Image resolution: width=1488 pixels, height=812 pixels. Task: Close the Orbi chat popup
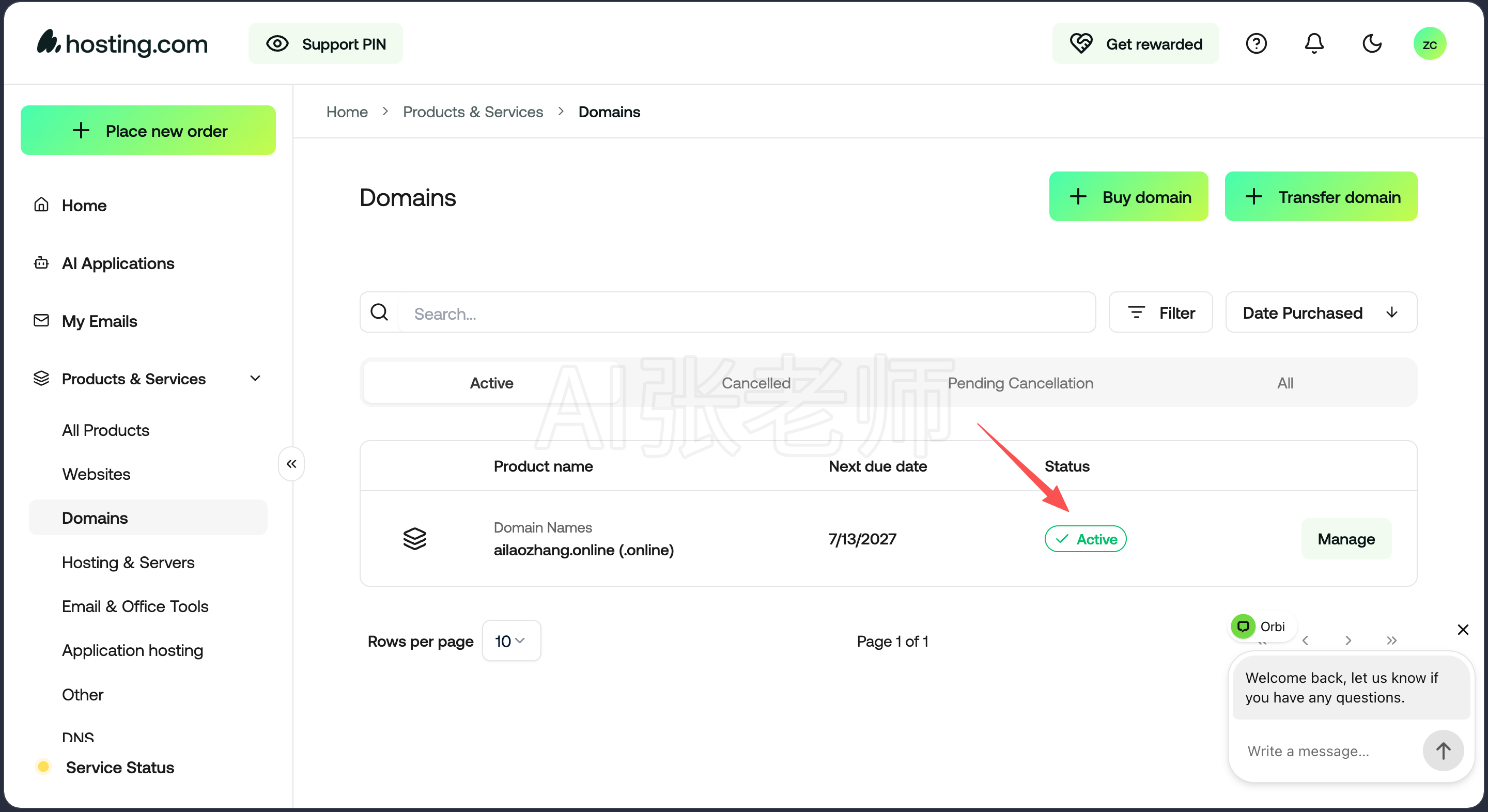(x=1463, y=630)
